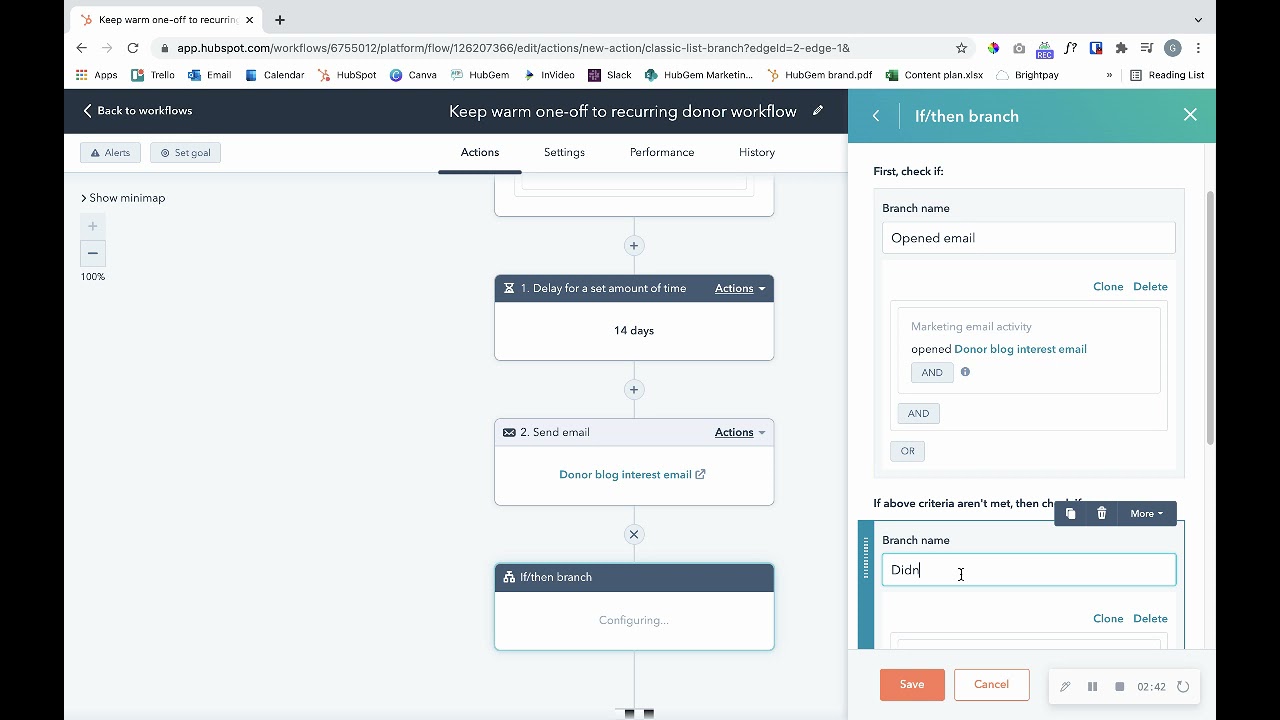Switch to the History tab
The width and height of the screenshot is (1280, 720).
(x=757, y=152)
